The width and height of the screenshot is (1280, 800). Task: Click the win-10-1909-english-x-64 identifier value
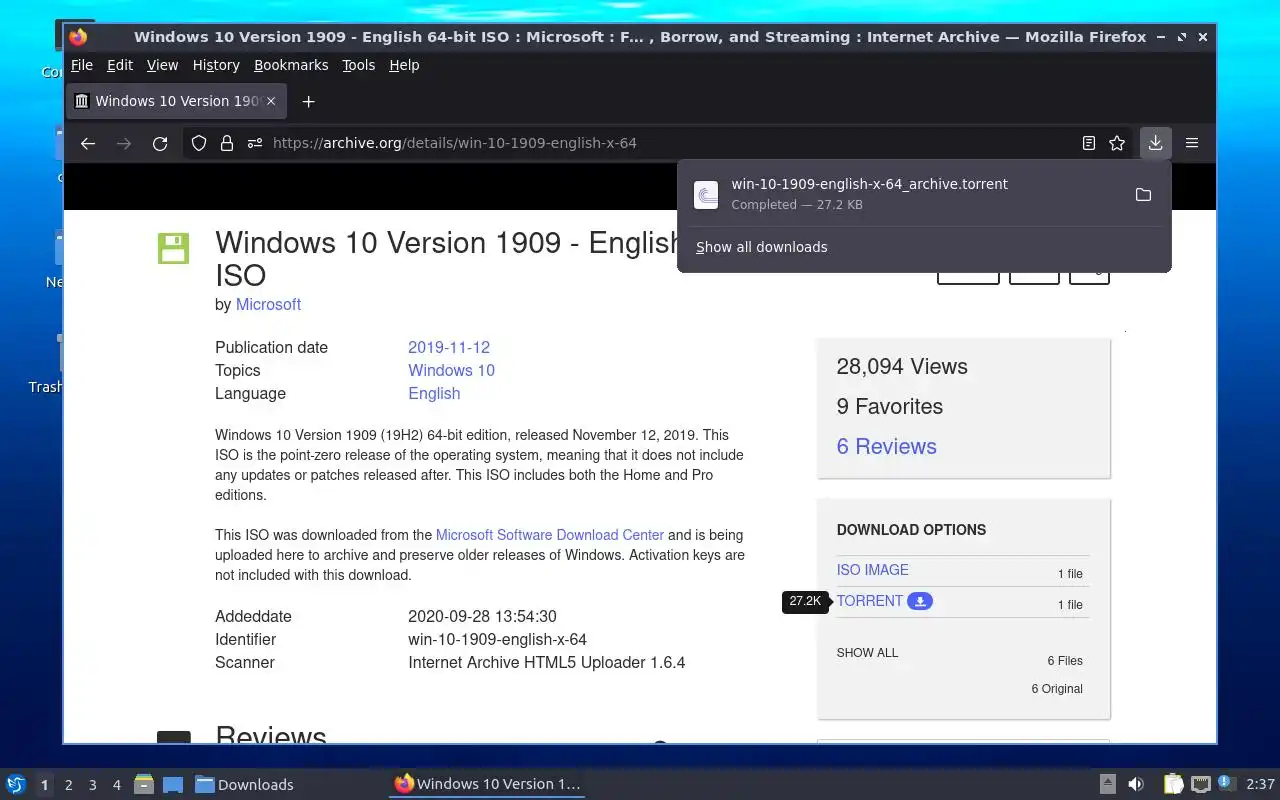click(x=497, y=639)
